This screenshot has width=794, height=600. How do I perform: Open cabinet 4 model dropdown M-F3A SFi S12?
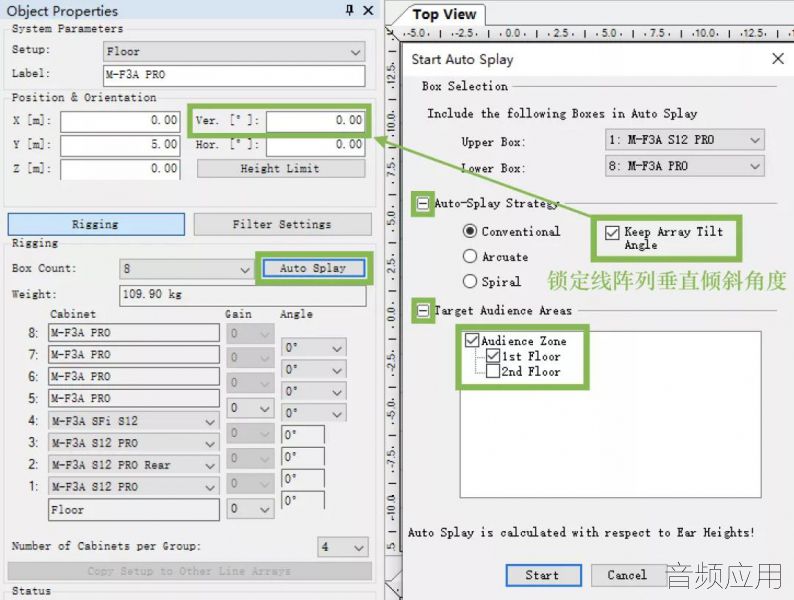tap(134, 421)
